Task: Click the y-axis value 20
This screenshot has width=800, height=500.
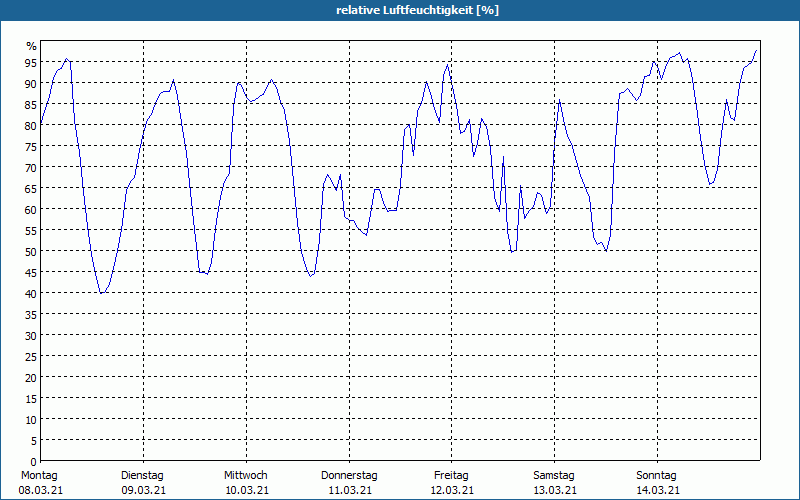Action: (x=31, y=378)
